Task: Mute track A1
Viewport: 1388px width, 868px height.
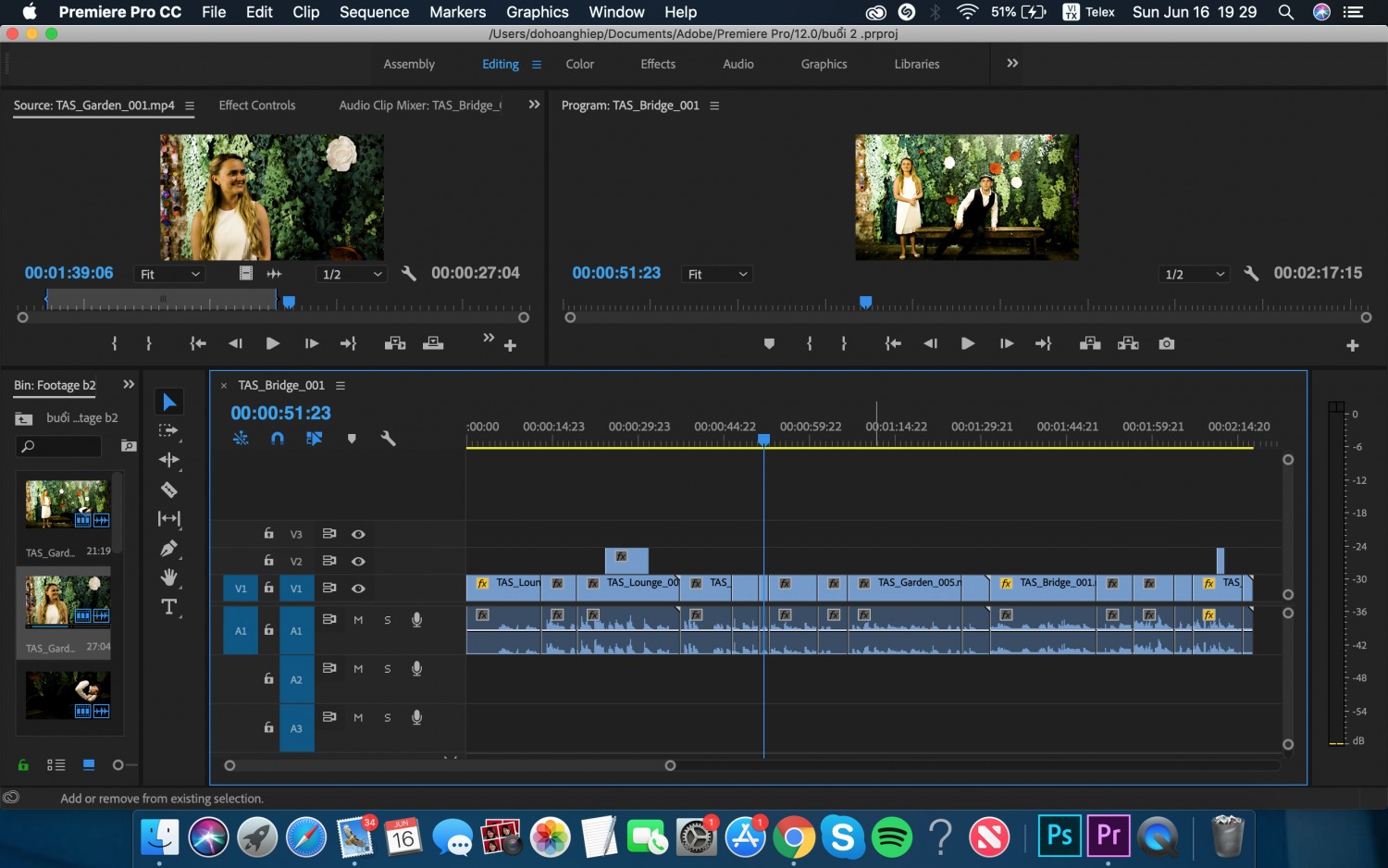Action: click(x=358, y=620)
